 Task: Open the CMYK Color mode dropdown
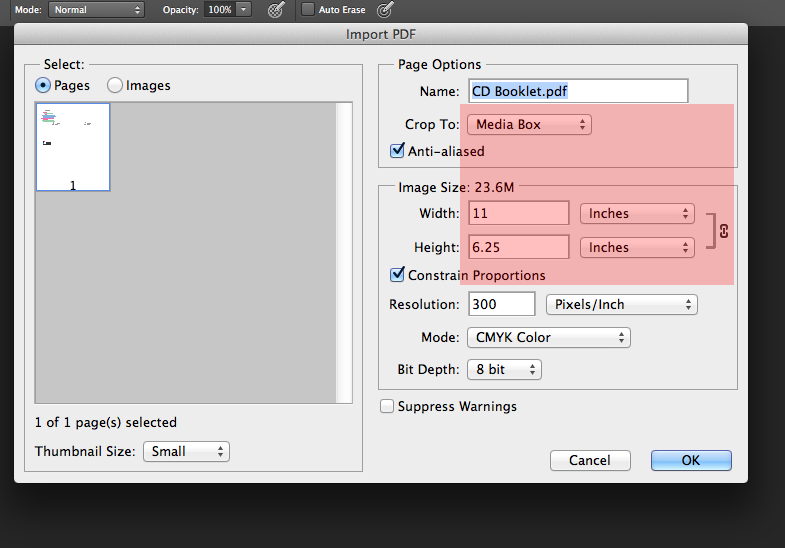click(x=549, y=338)
